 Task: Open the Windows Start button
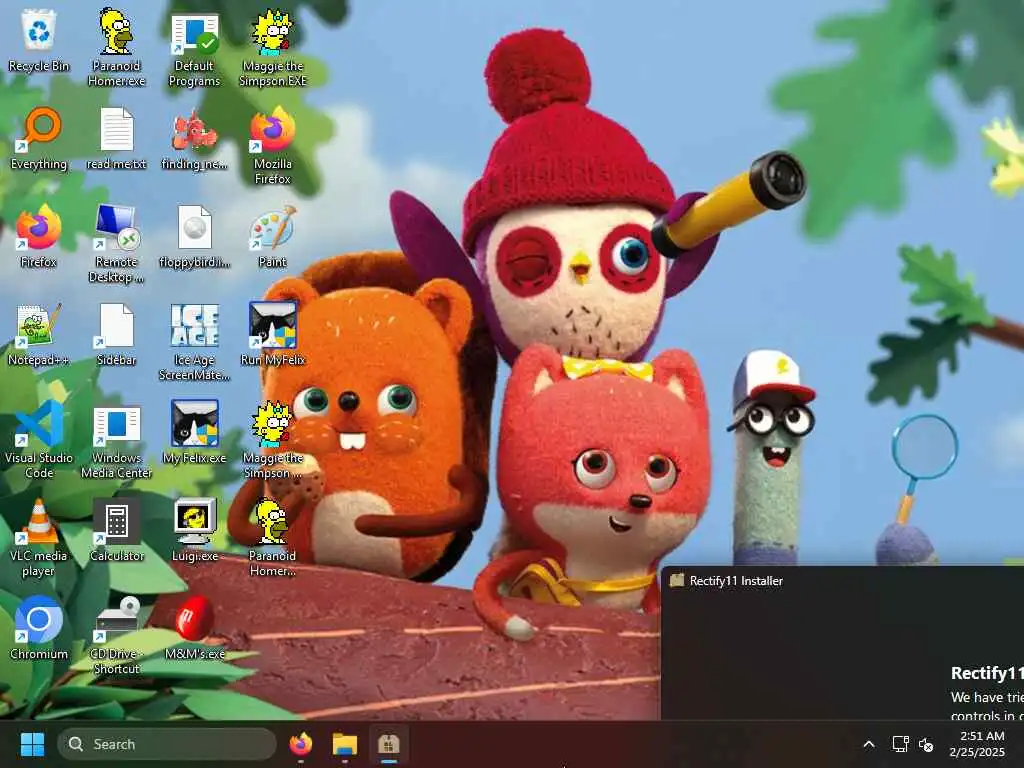click(x=32, y=744)
